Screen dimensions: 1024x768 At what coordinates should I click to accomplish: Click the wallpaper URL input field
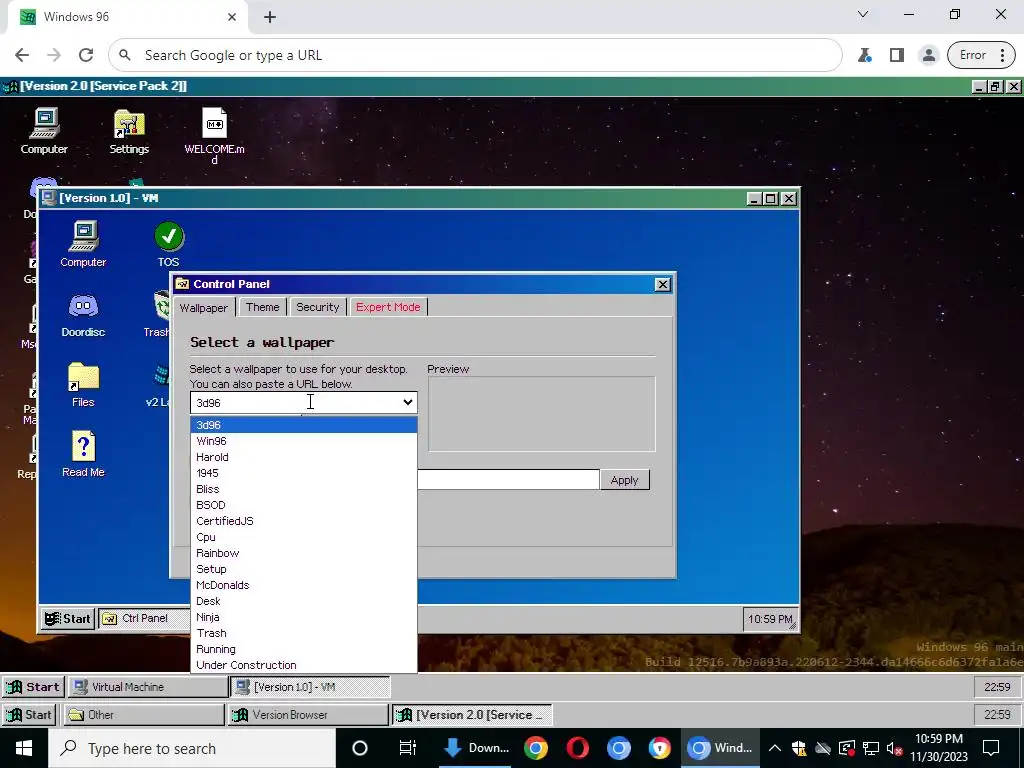[508, 479]
